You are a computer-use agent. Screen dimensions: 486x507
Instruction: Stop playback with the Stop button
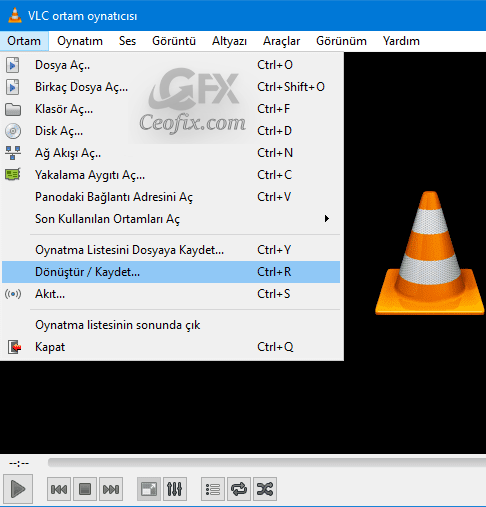[x=85, y=489]
